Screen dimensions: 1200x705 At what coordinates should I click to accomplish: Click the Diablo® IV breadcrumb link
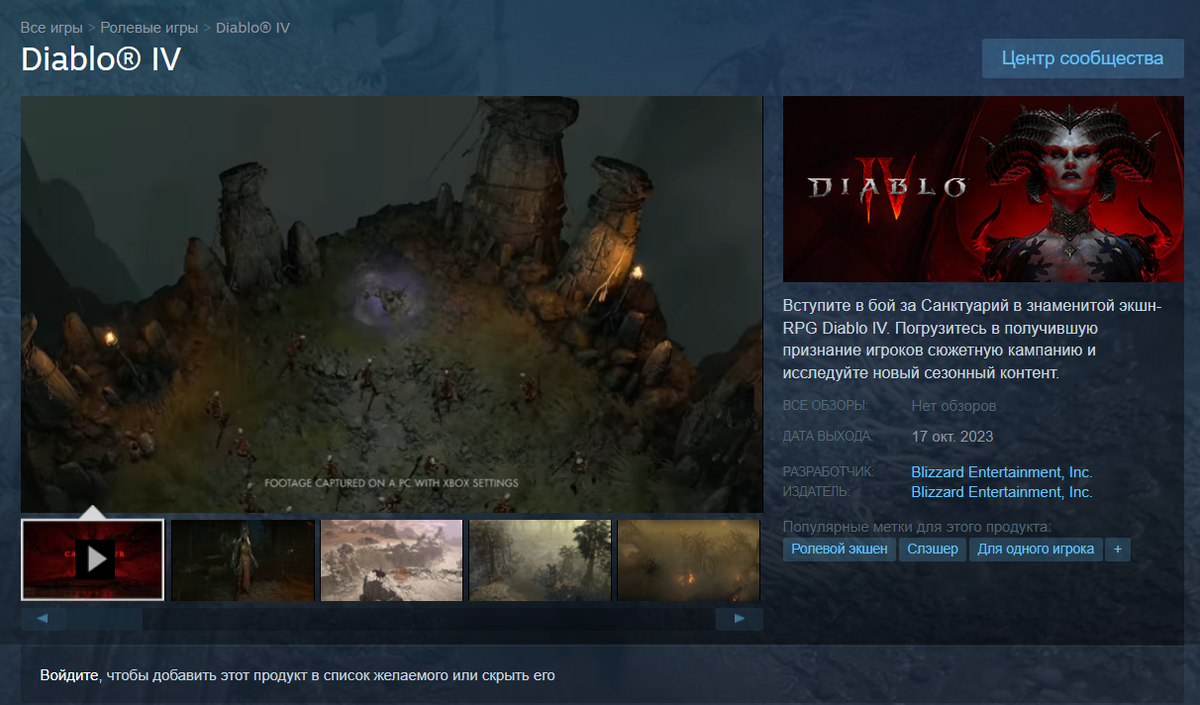coord(253,27)
